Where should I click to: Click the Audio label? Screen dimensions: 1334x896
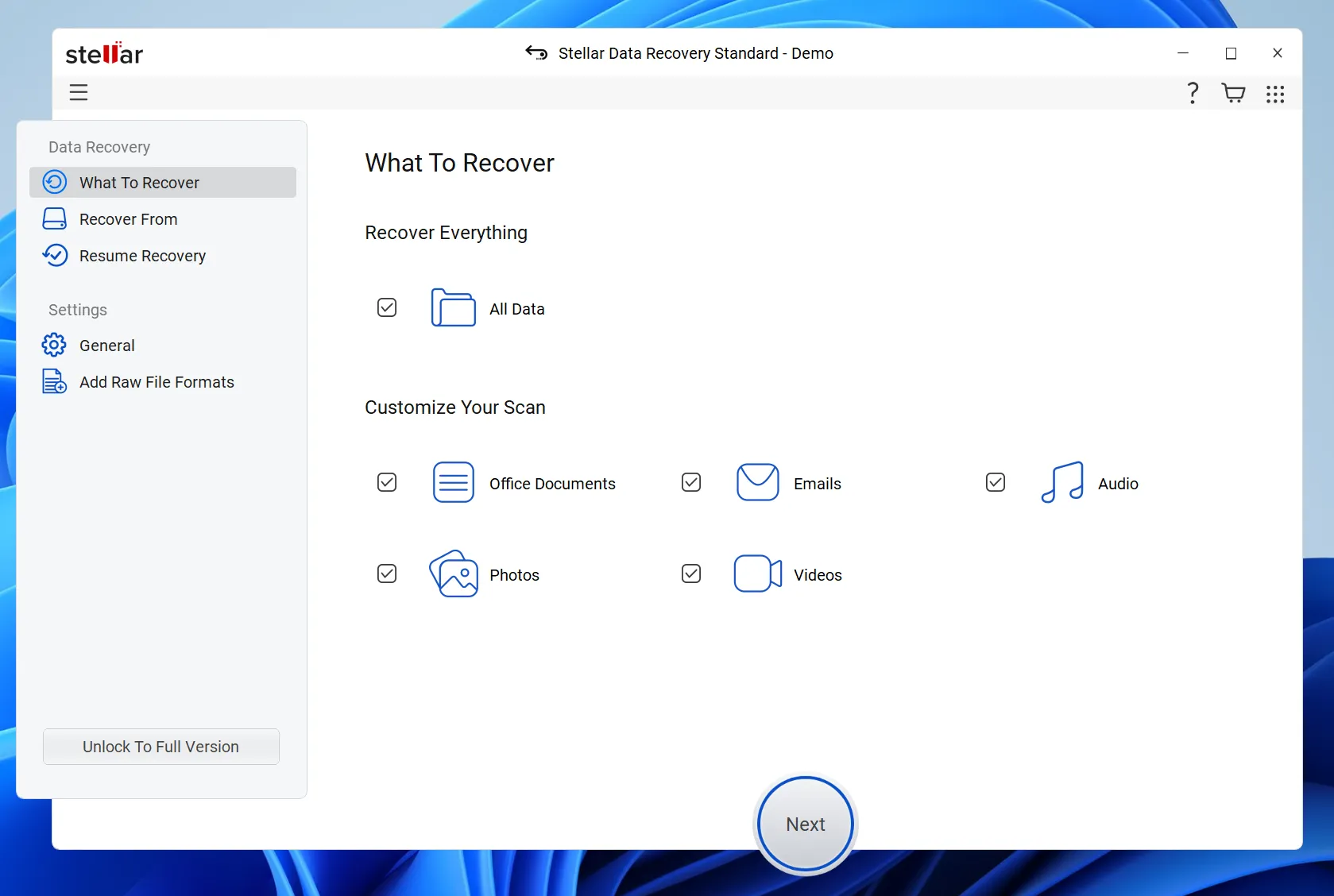pyautogui.click(x=1118, y=484)
